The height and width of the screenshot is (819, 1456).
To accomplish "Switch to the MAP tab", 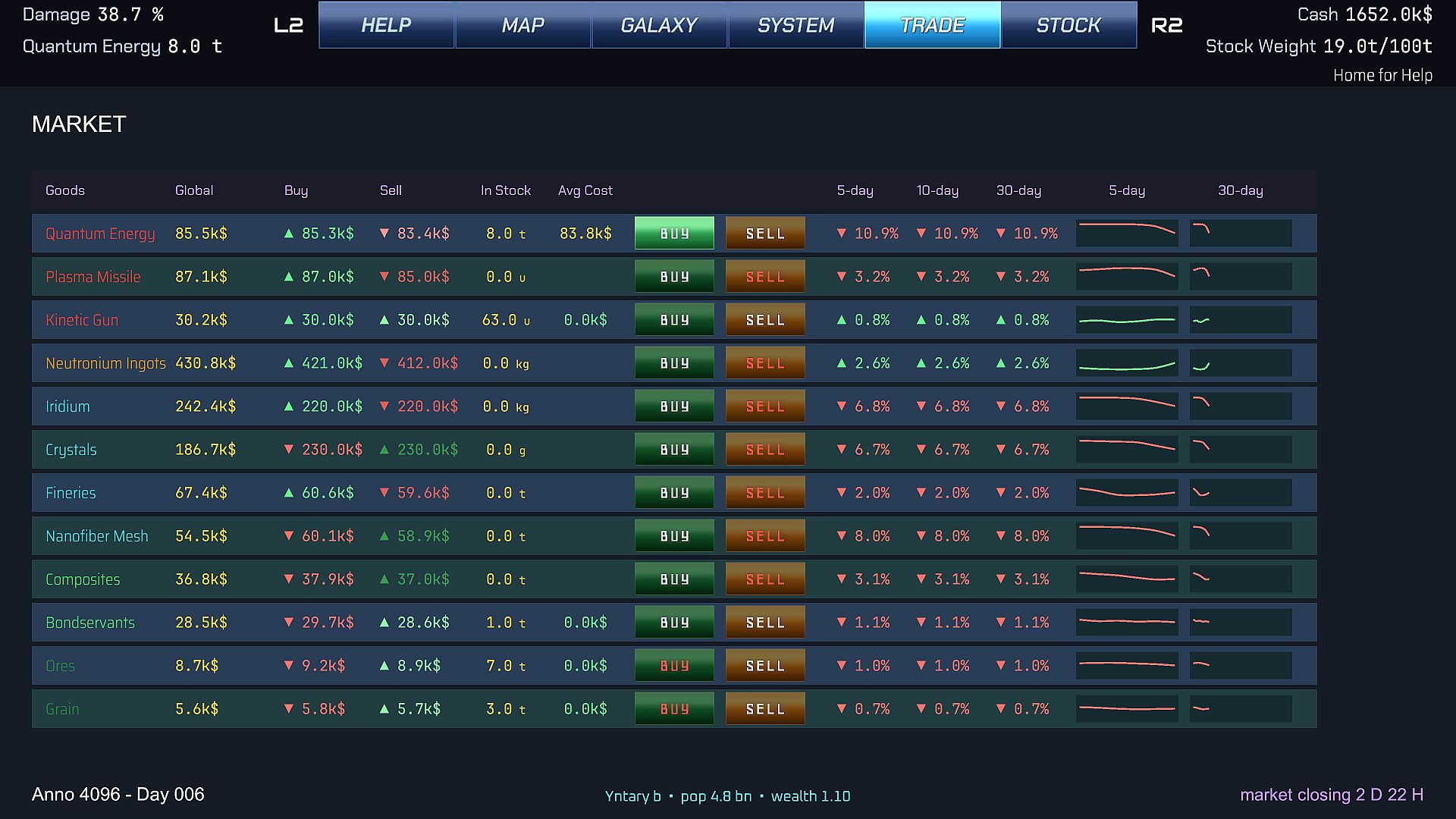I will pyautogui.click(x=522, y=25).
